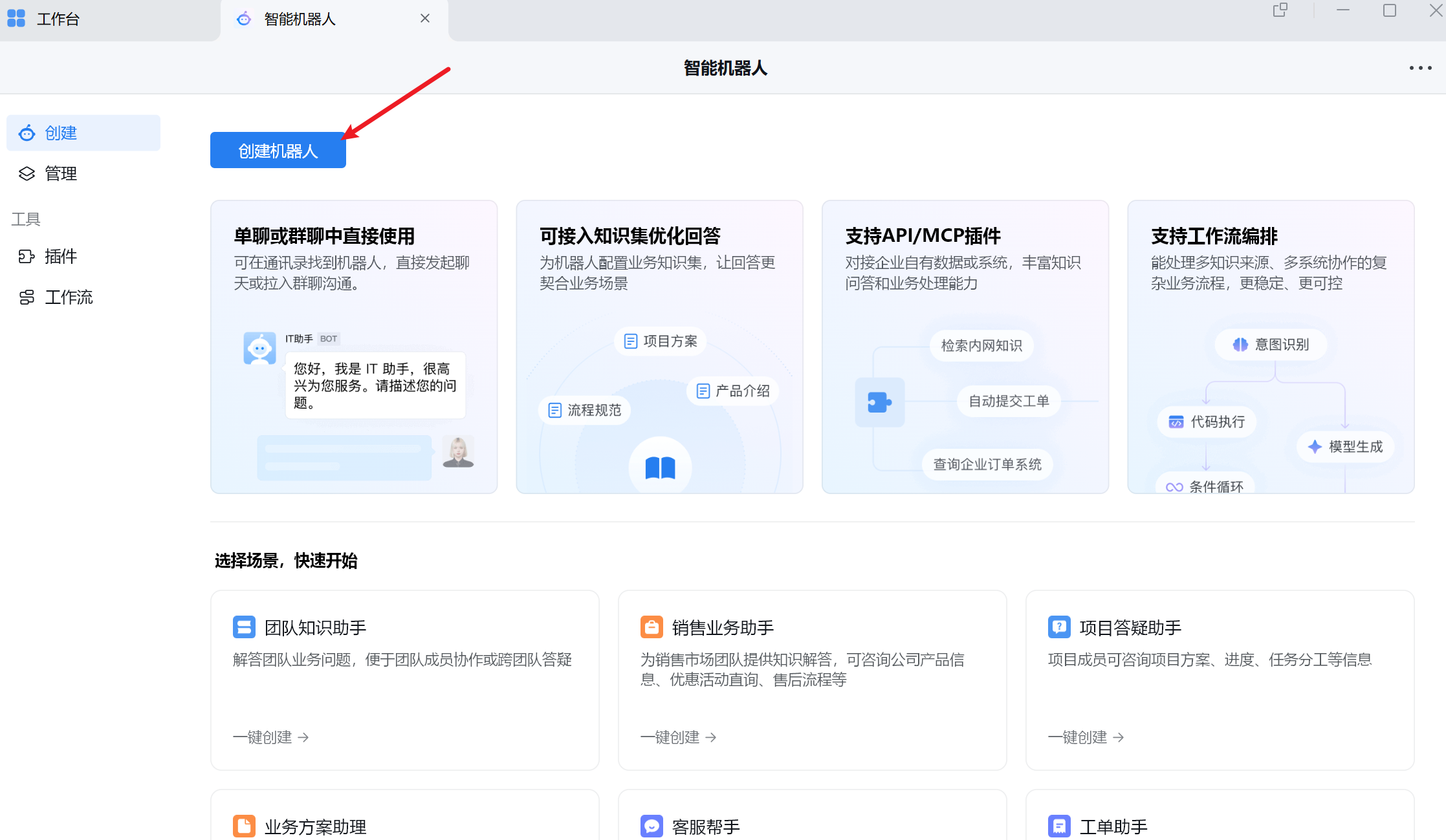The height and width of the screenshot is (840, 1446).
Task: Click the 团队知识助手 blue icon
Action: coord(244,627)
